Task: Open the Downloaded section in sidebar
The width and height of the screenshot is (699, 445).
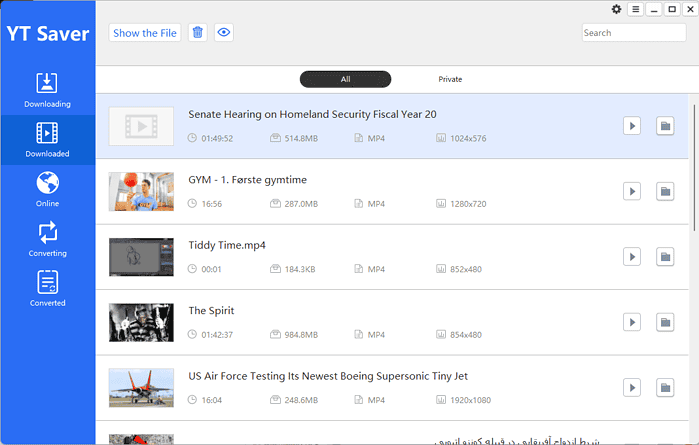Action: 47,140
